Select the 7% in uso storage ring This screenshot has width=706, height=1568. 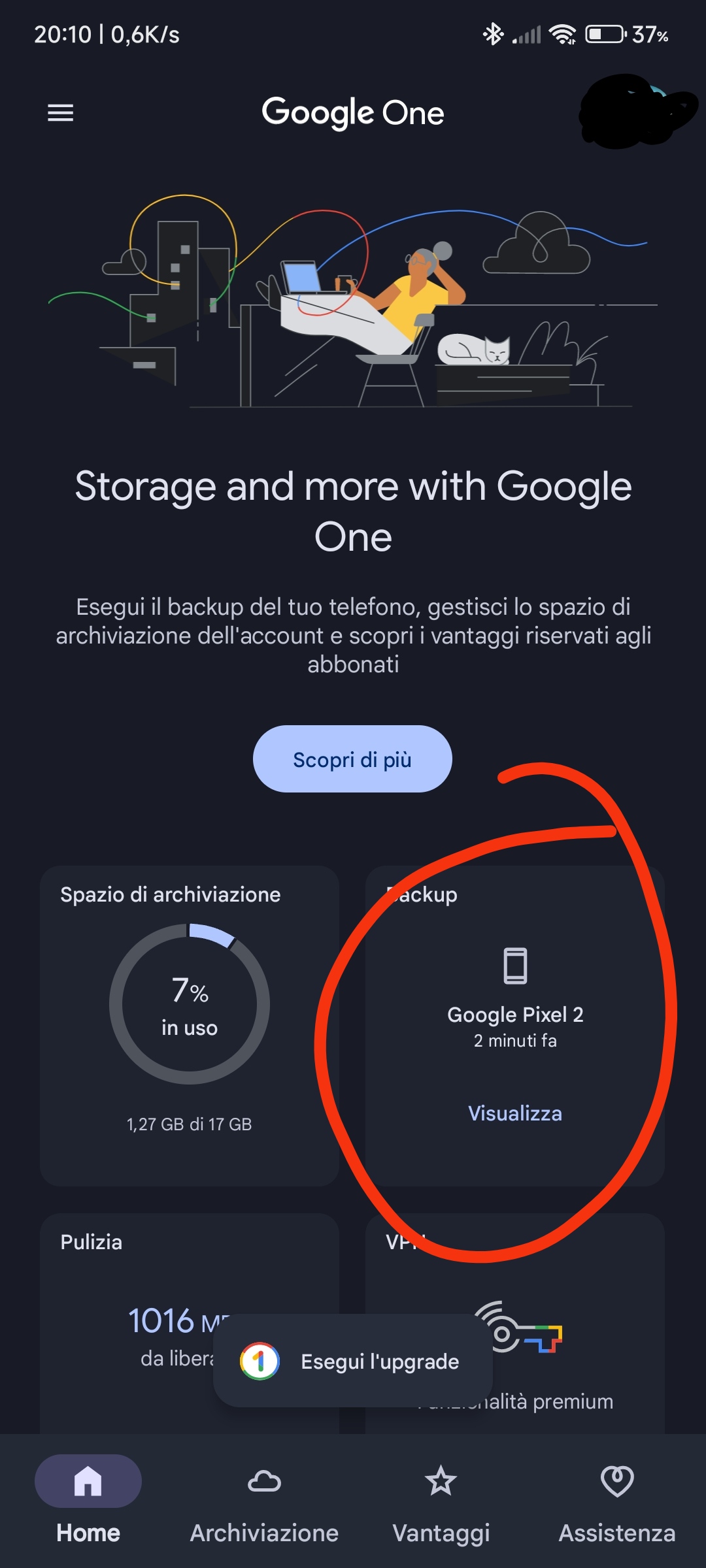tap(190, 1004)
